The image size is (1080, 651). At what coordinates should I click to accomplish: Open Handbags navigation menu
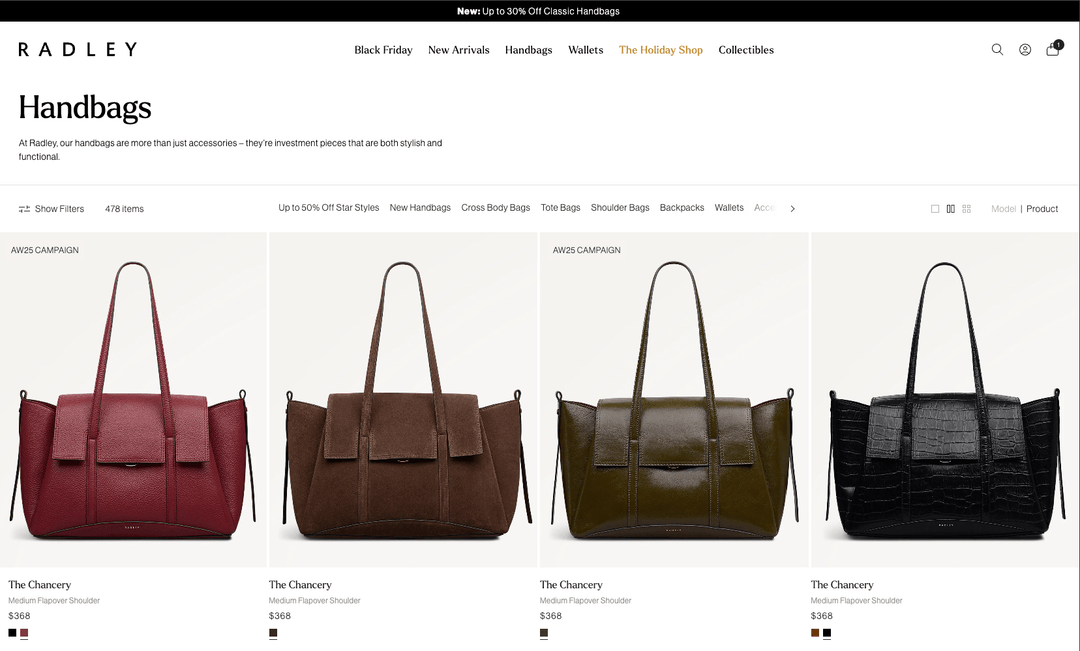point(528,50)
